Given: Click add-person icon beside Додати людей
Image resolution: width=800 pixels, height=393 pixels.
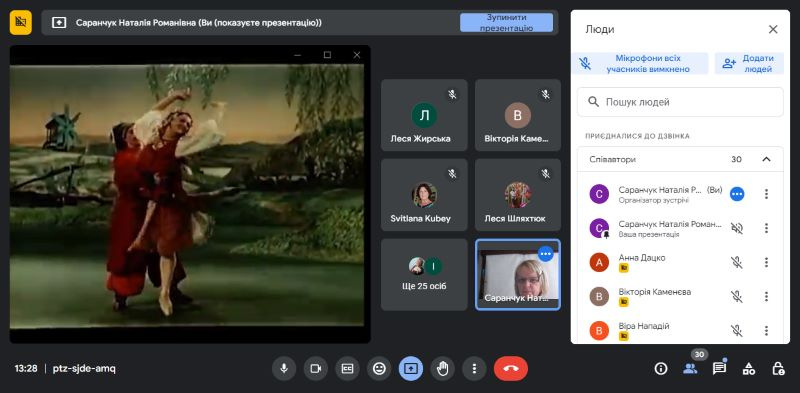Looking at the screenshot, I should click(729, 64).
